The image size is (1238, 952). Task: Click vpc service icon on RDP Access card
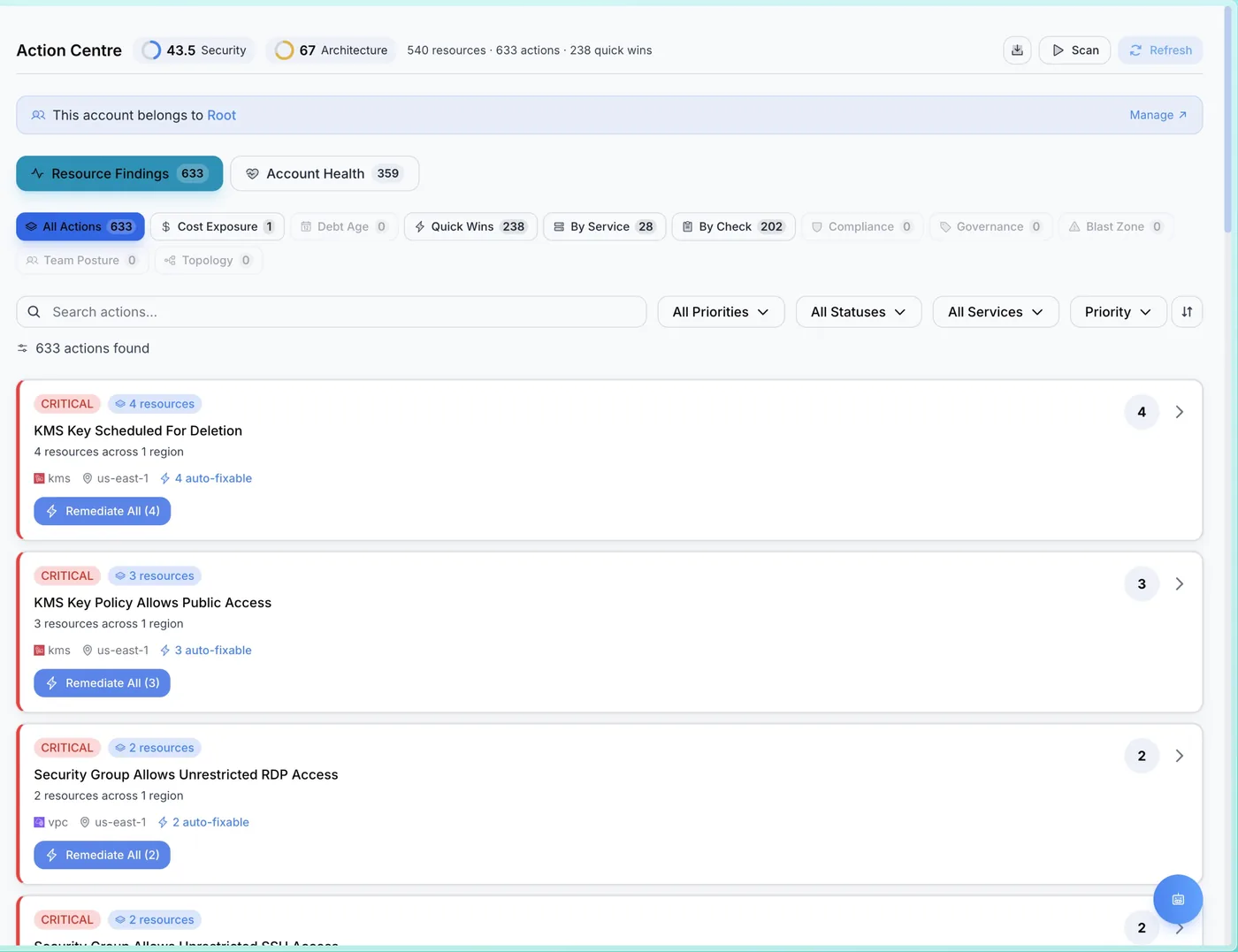coord(39,822)
